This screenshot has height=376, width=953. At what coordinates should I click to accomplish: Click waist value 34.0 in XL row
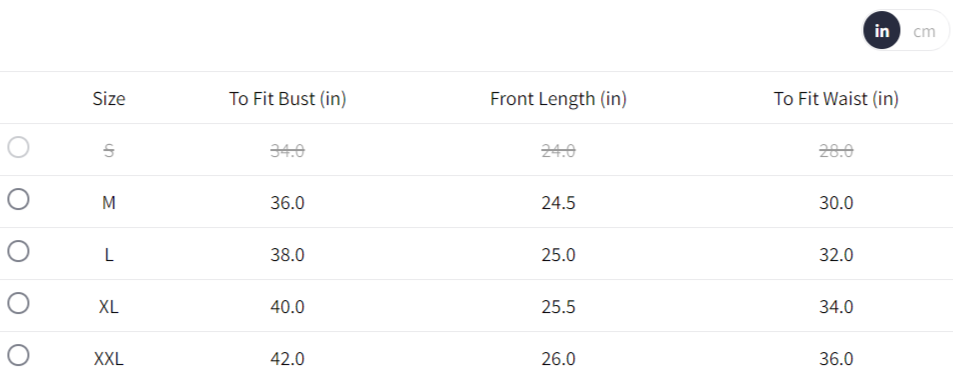pos(836,307)
